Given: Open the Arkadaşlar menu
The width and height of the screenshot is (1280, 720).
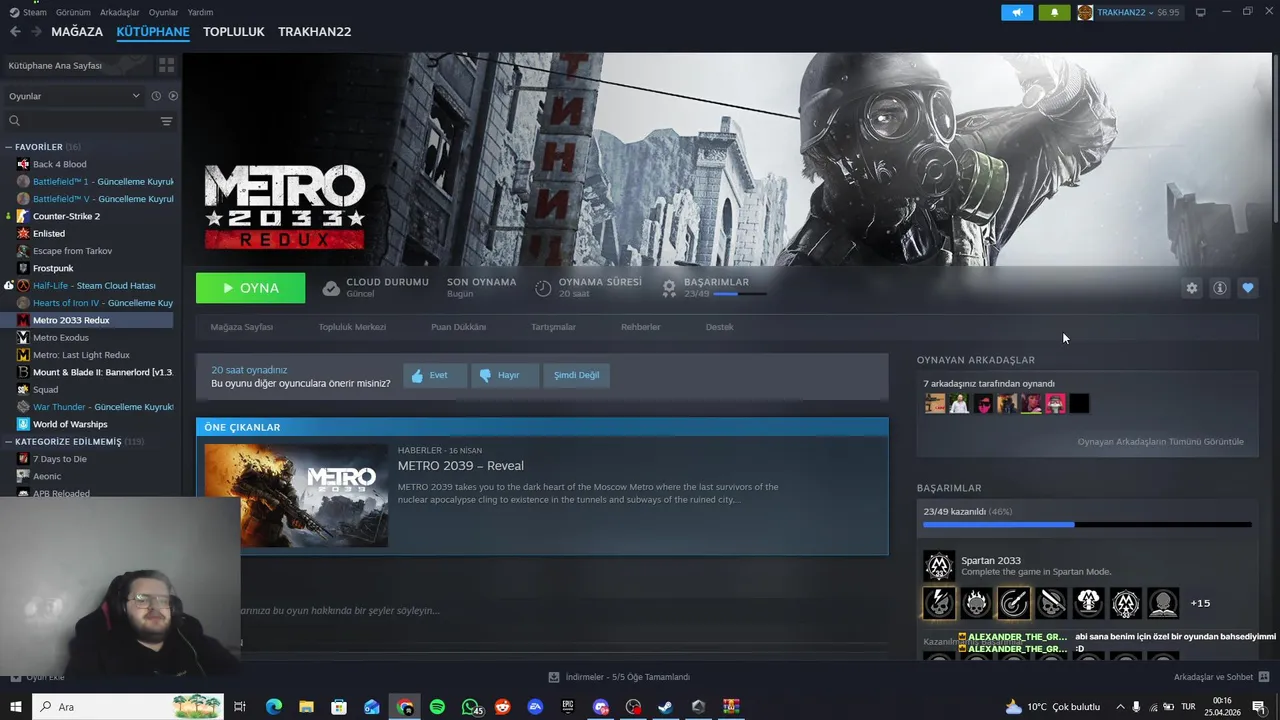Looking at the screenshot, I should pos(120,12).
